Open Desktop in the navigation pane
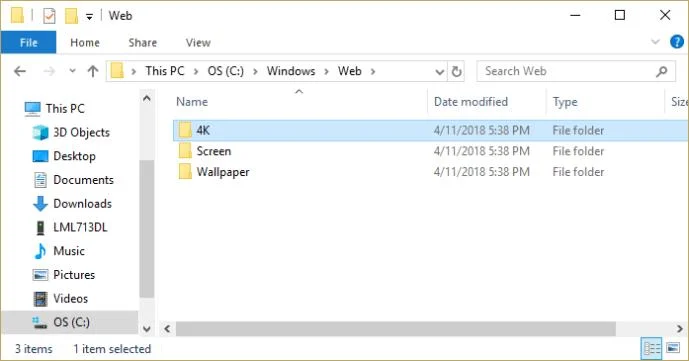This screenshot has width=689, height=361. [x=74, y=156]
